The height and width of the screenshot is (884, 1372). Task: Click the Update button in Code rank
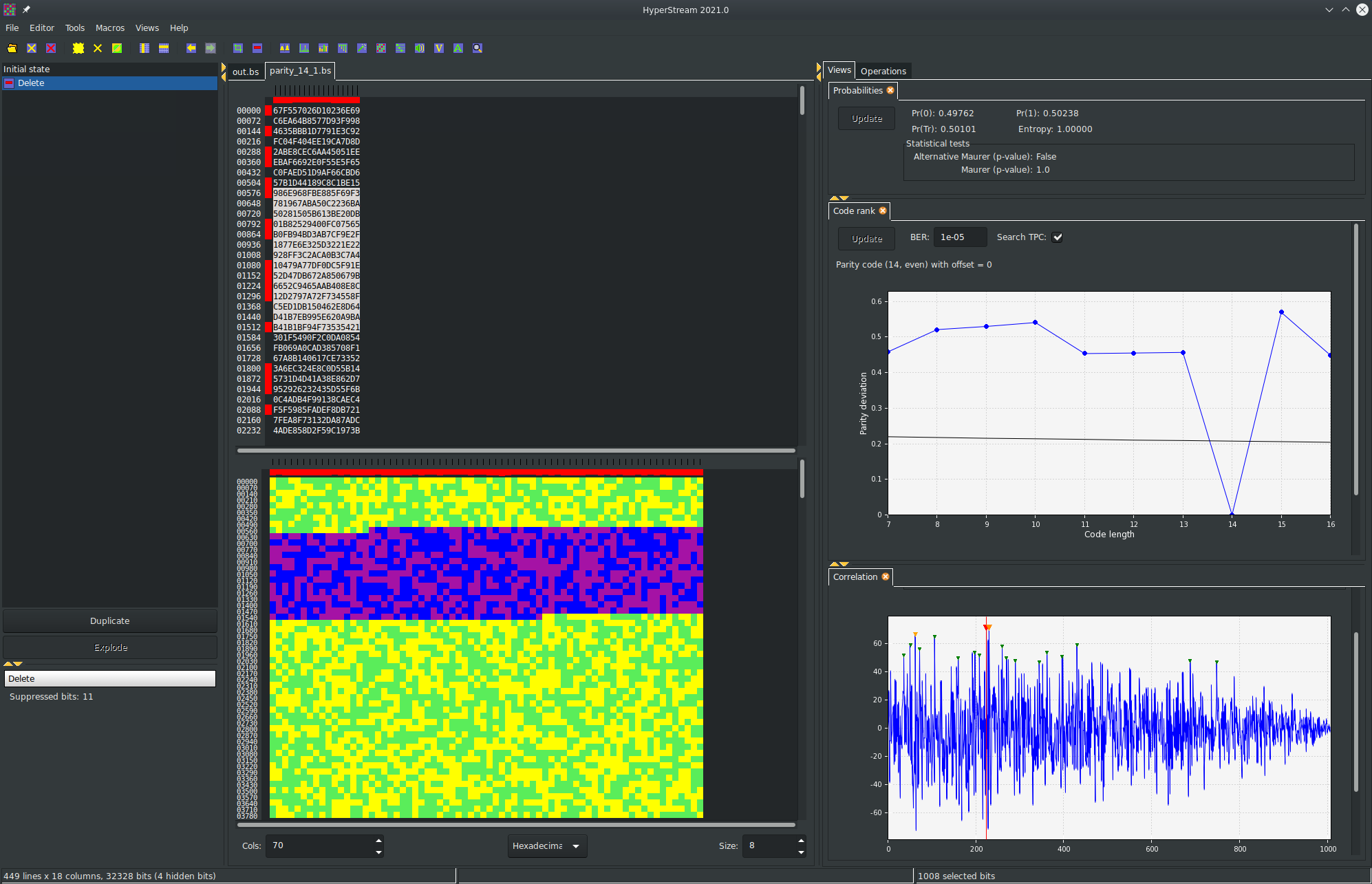pyautogui.click(x=866, y=238)
